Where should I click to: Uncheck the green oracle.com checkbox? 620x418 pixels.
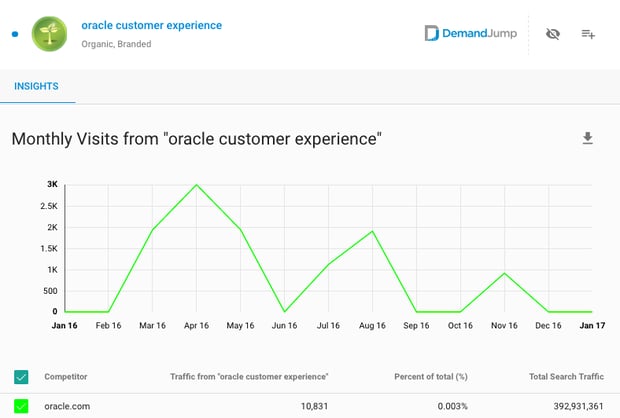tap(21, 406)
